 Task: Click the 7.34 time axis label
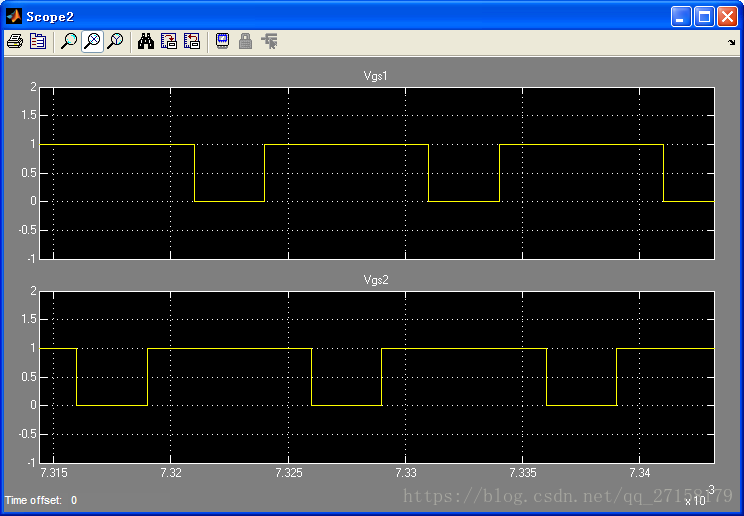click(x=640, y=473)
